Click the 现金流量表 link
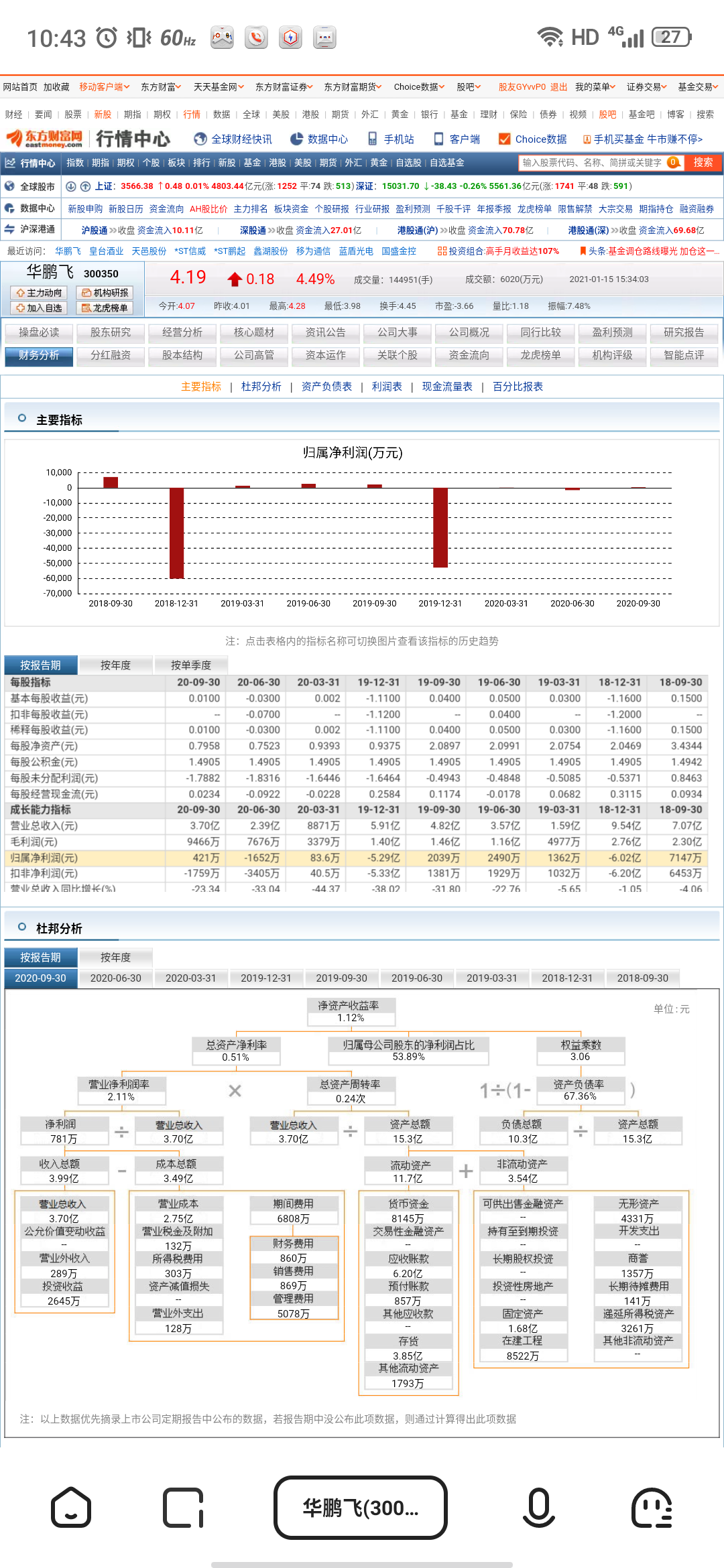The width and height of the screenshot is (724, 1568). 447,387
